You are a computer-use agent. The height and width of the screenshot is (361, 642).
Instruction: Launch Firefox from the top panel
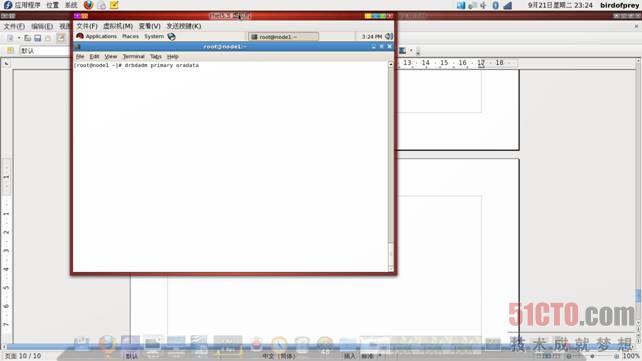(88, 5)
